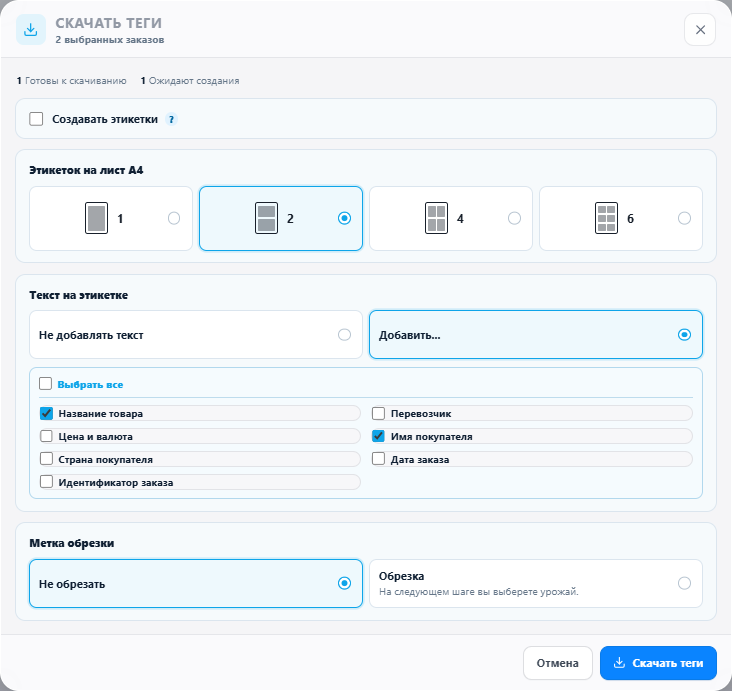The width and height of the screenshot is (732, 691).
Task: Click the six-label page layout icon
Action: pyautogui.click(x=606, y=218)
